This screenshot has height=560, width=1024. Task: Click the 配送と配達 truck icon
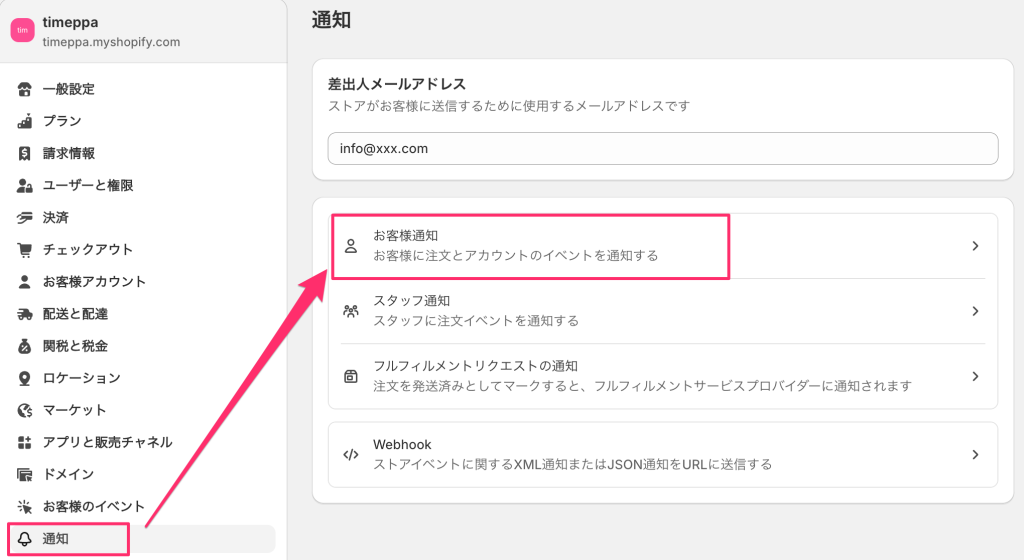point(24,314)
